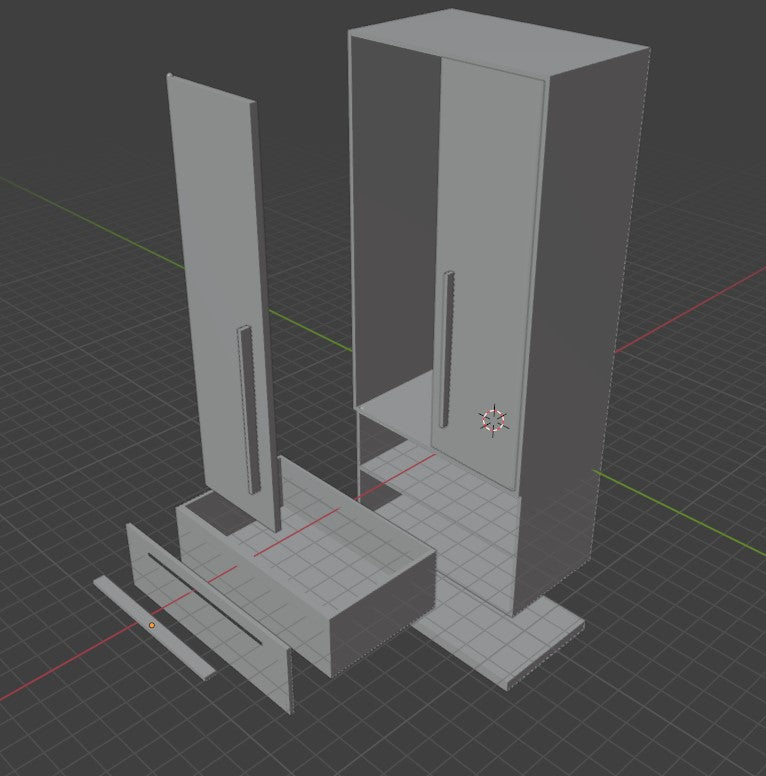Select the base plate beneath the cabinet
The image size is (766, 776).
coord(500,638)
